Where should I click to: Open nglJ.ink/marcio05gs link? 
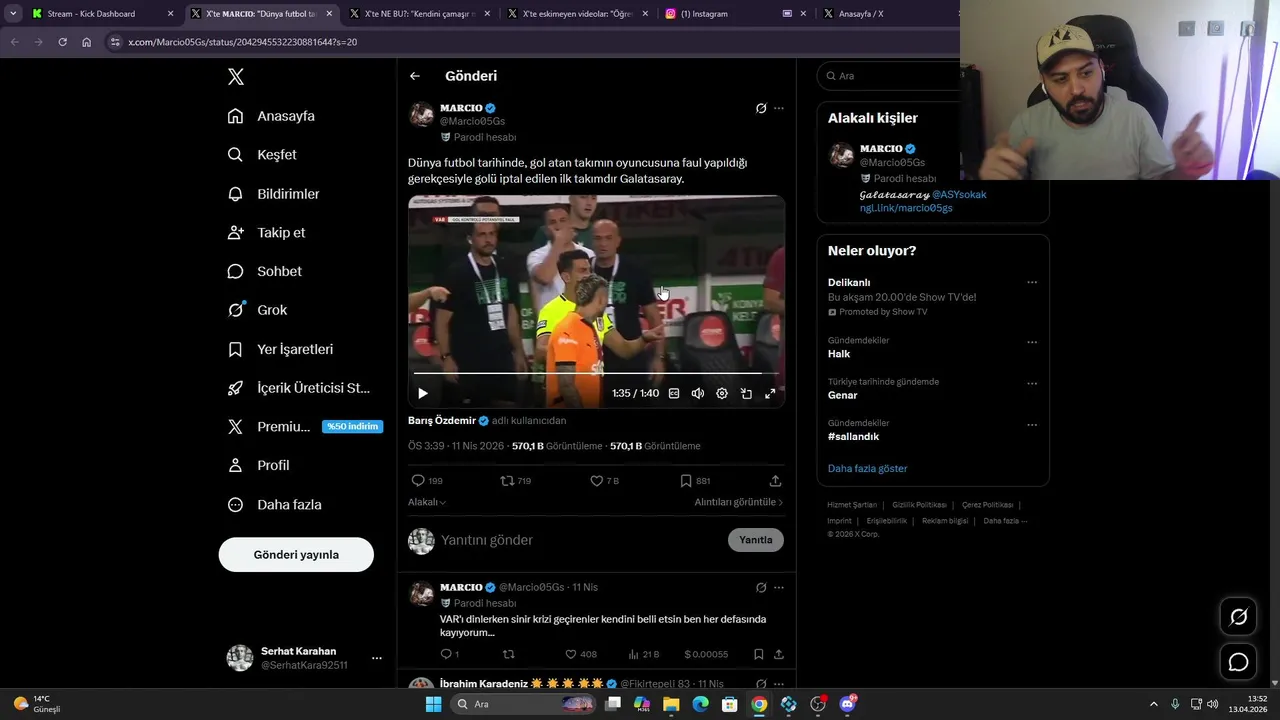coord(906,208)
